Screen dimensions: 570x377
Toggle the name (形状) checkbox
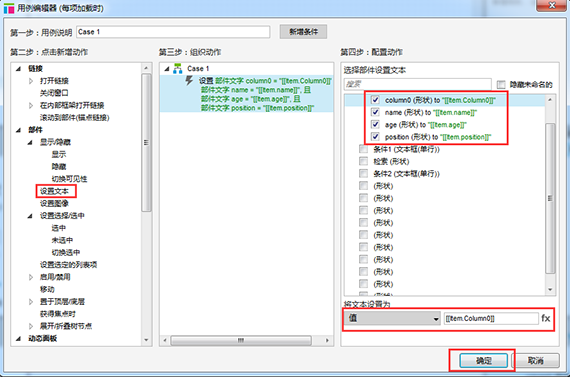(375, 112)
